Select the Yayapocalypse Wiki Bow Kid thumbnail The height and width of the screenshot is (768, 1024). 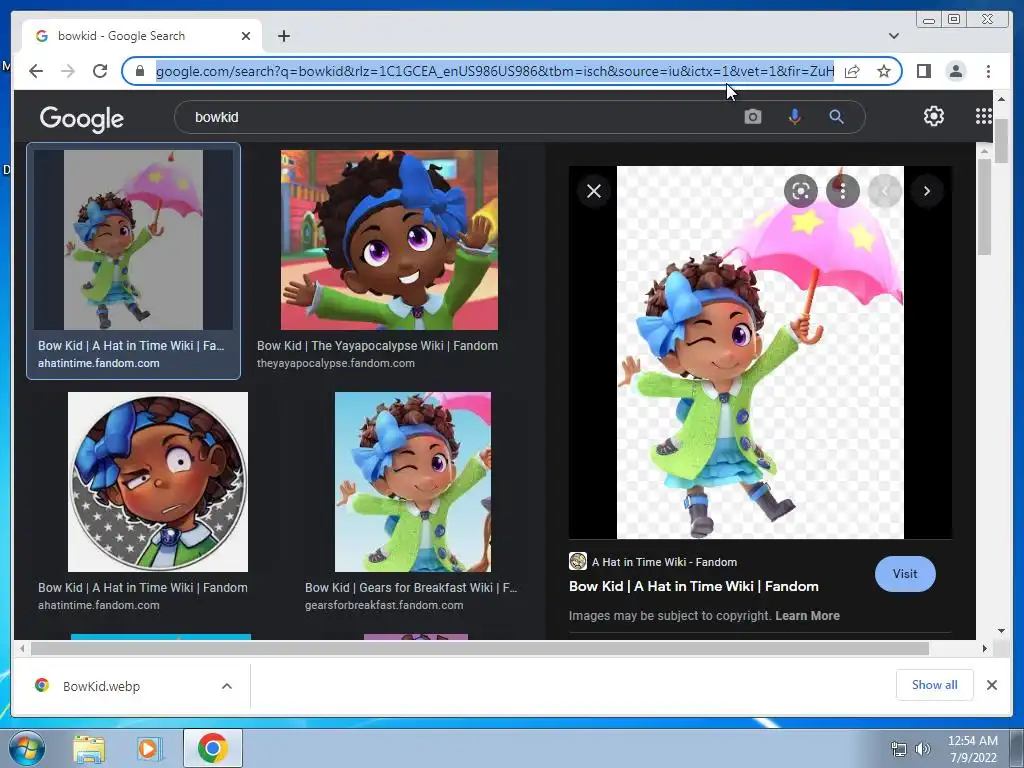[x=389, y=240]
